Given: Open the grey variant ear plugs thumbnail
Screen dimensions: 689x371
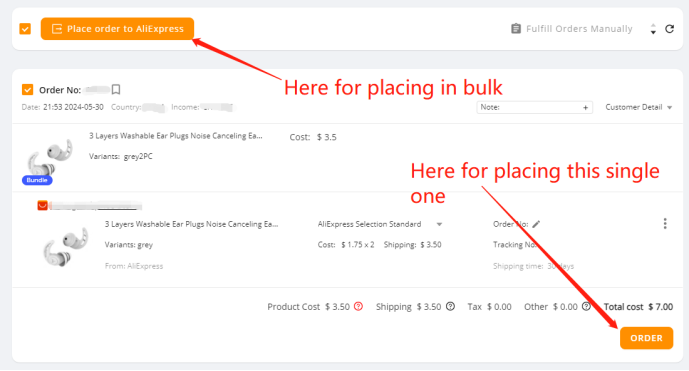Looking at the screenshot, I should pos(65,246).
